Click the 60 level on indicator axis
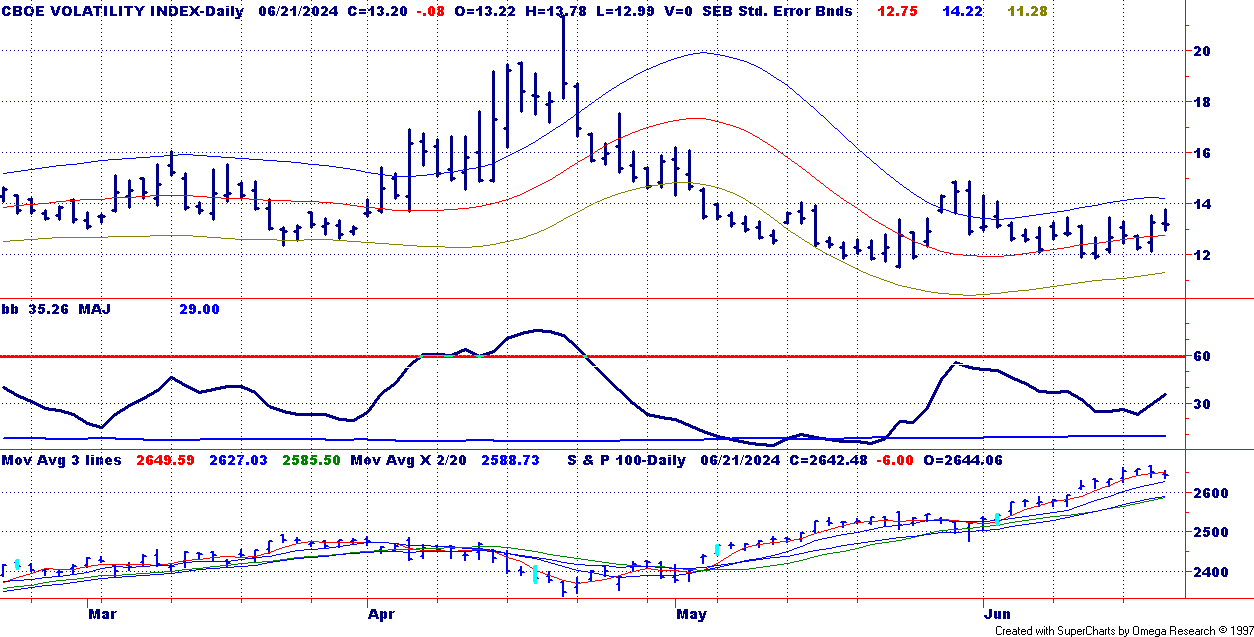The height and width of the screenshot is (637, 1254). click(1202, 357)
